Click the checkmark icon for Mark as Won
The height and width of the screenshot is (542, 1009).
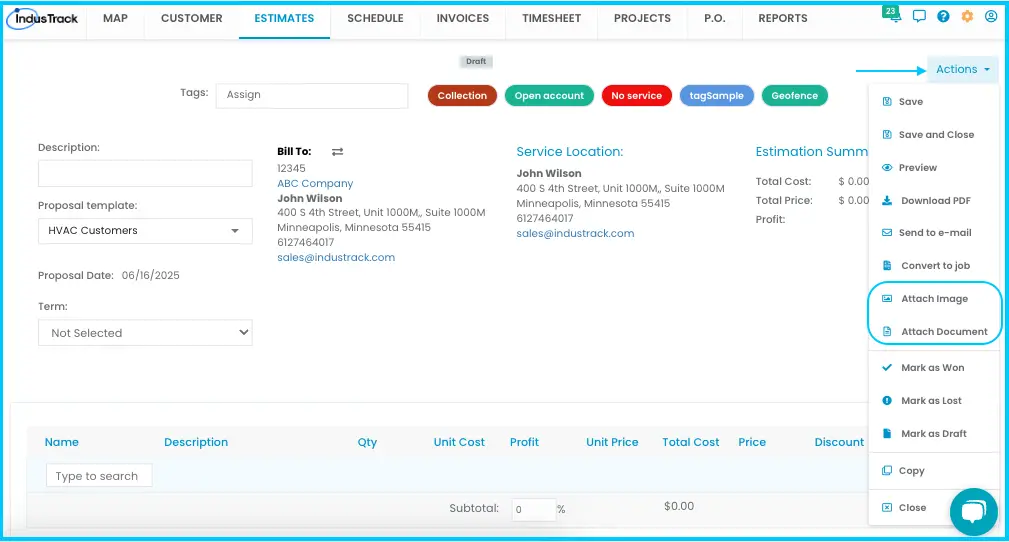887,368
